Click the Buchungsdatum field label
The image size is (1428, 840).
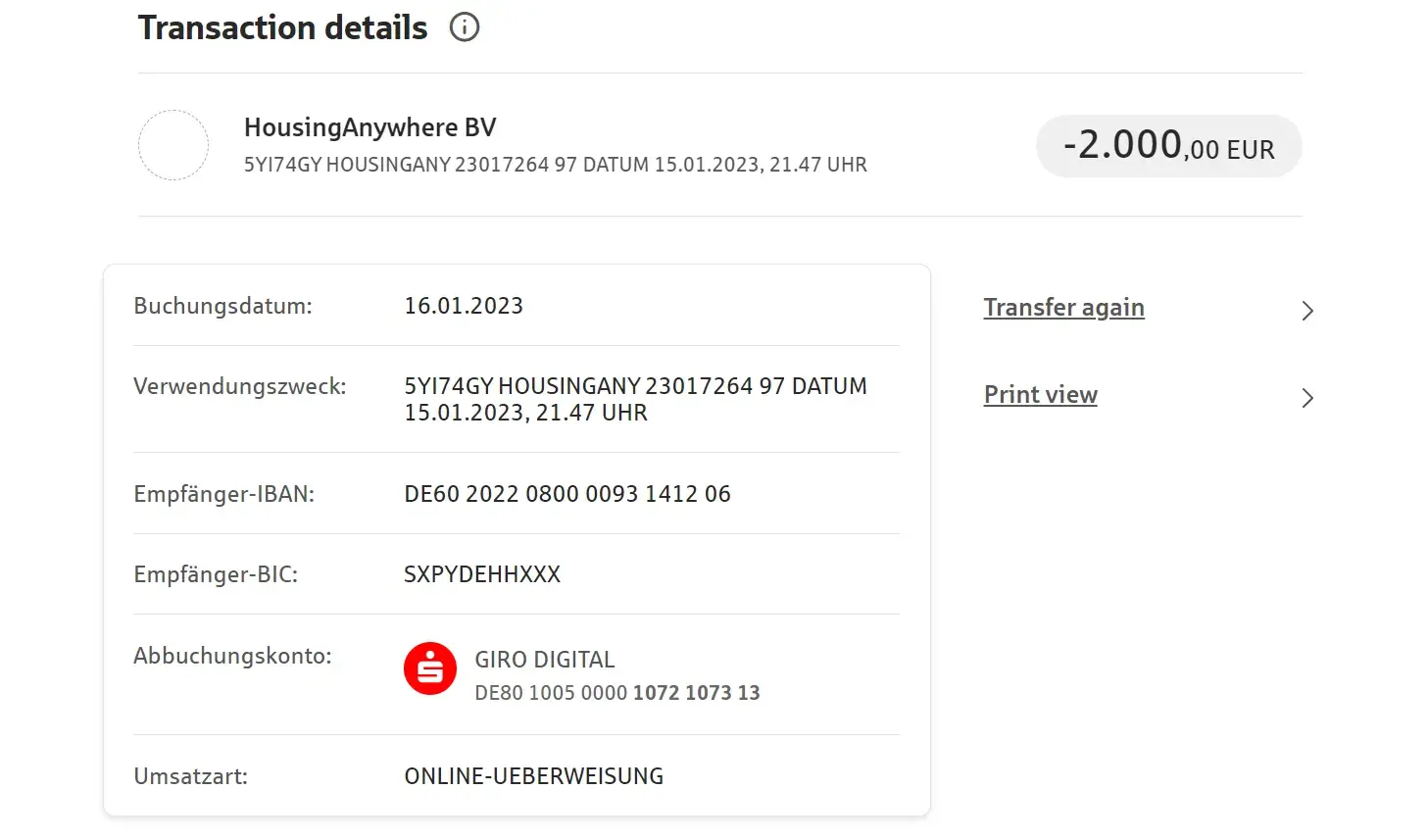tap(222, 306)
